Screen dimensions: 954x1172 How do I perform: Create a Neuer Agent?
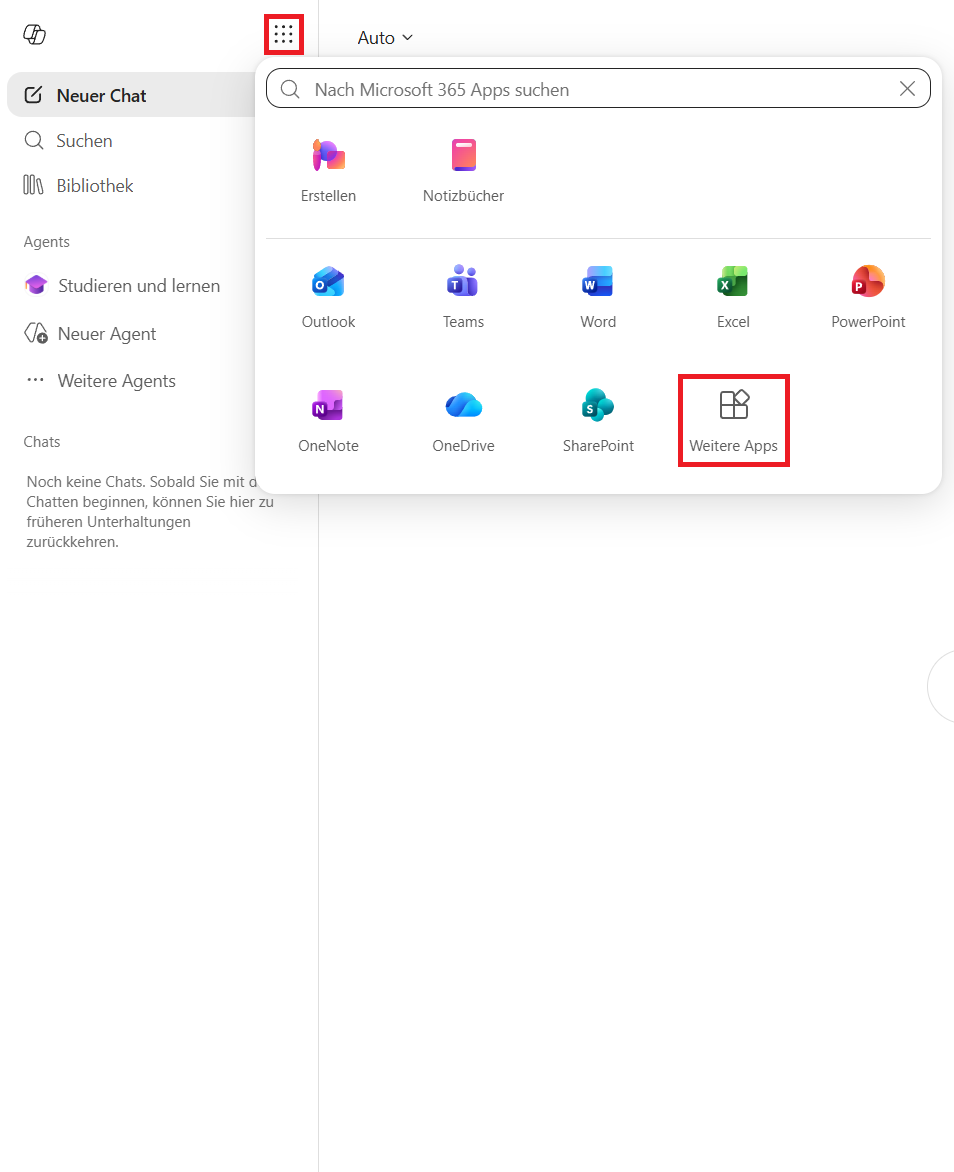(x=90, y=333)
